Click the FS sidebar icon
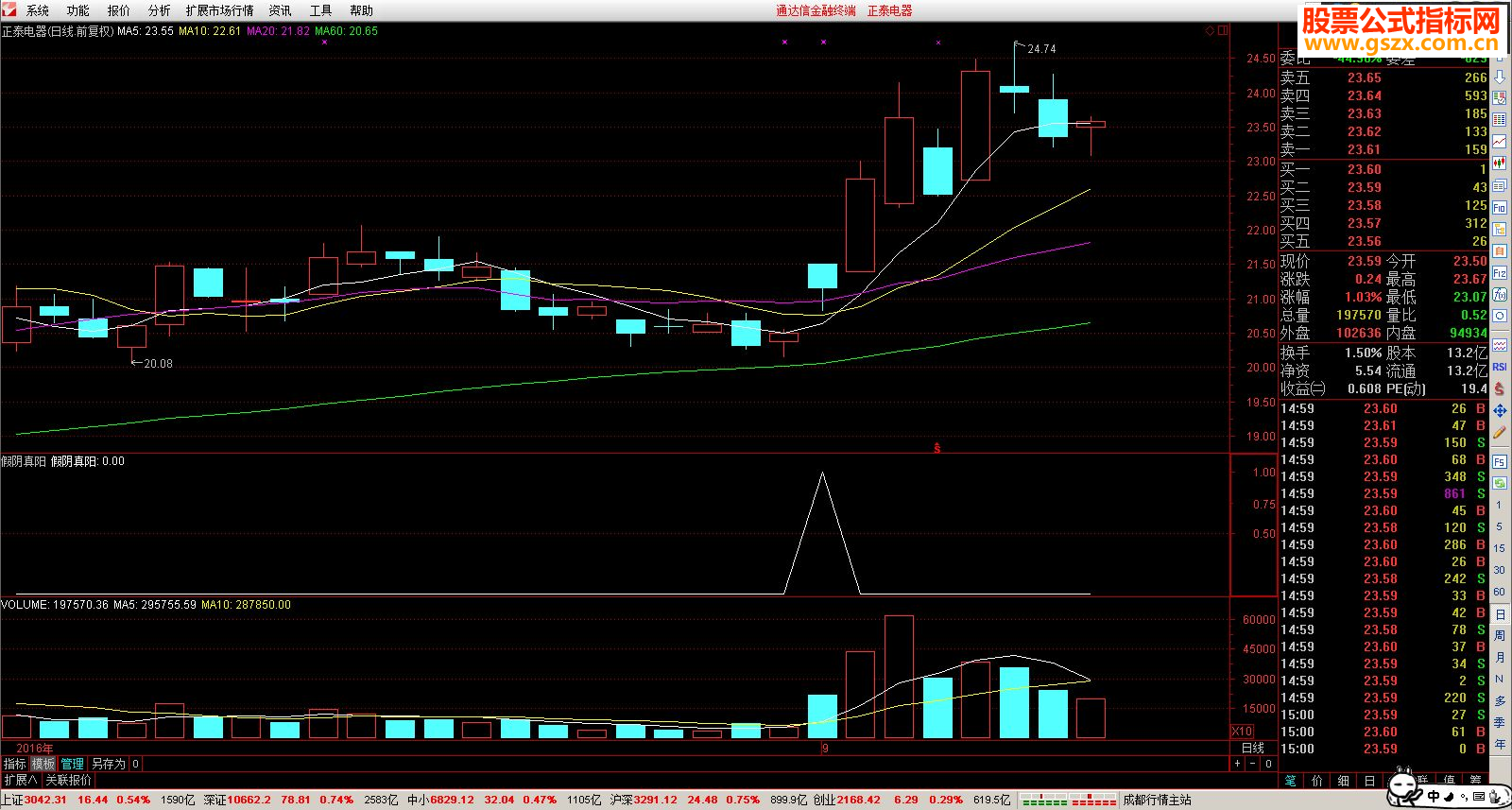The width and height of the screenshot is (1512, 810). 1500,461
